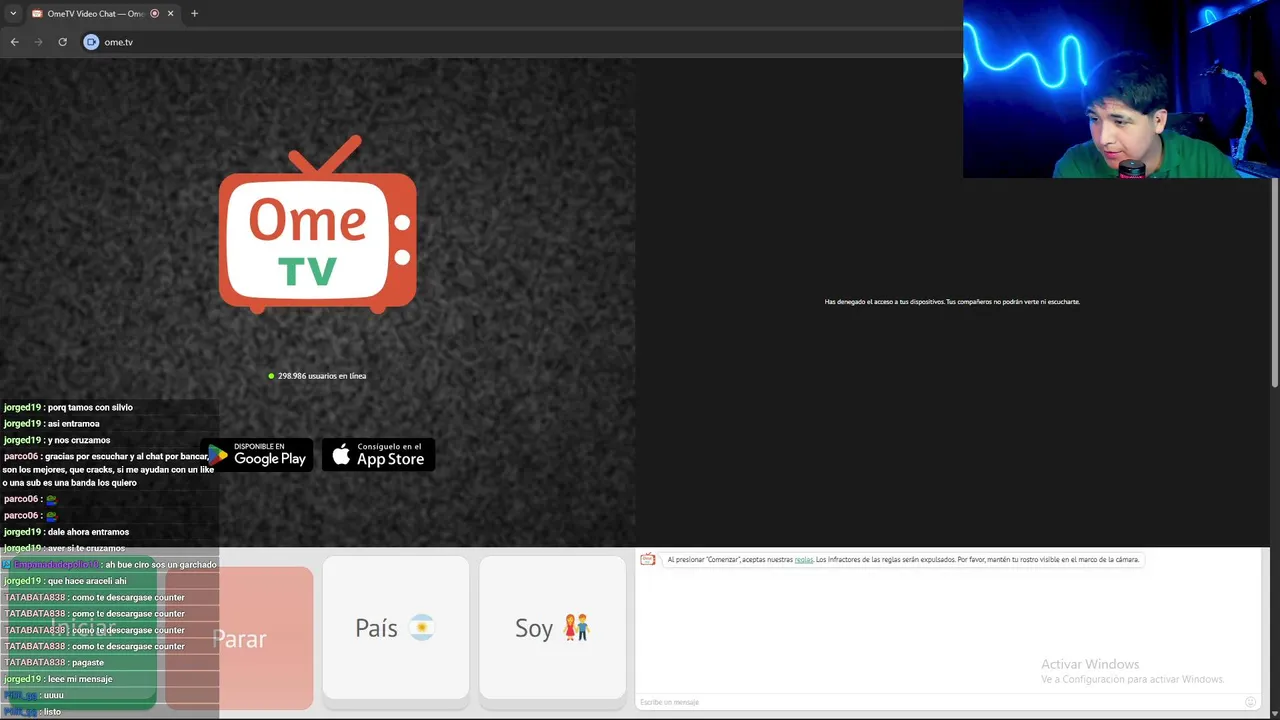Click the streamer webcam overlay
The height and width of the screenshot is (720, 1280).
click(x=1121, y=89)
